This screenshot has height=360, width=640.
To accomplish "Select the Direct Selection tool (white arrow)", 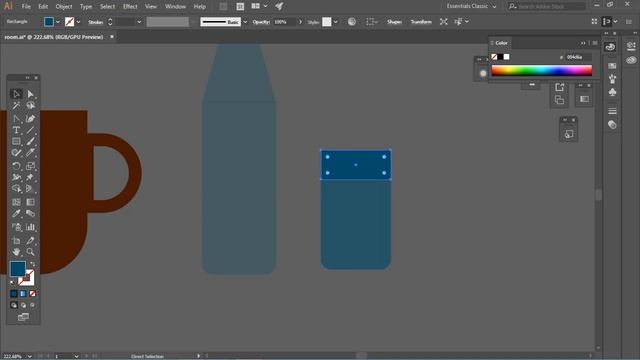I will pyautogui.click(x=31, y=94).
